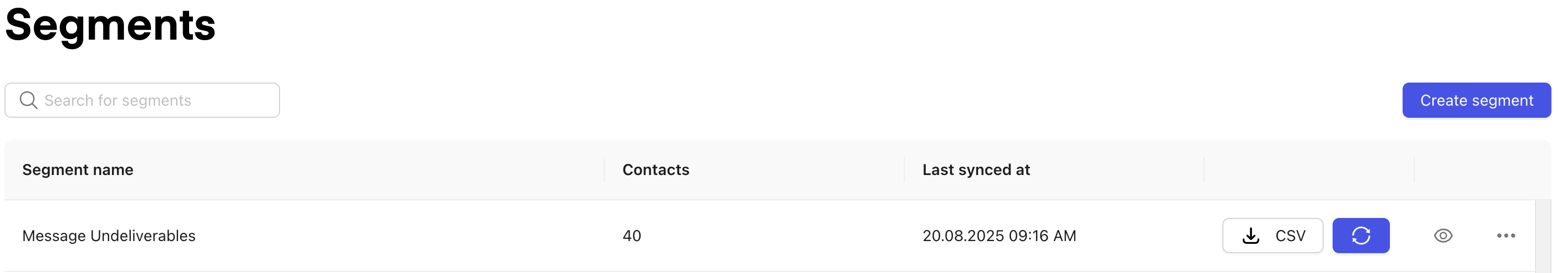The height and width of the screenshot is (273, 1568).
Task: Click the magnifying glass search icon
Action: (28, 100)
